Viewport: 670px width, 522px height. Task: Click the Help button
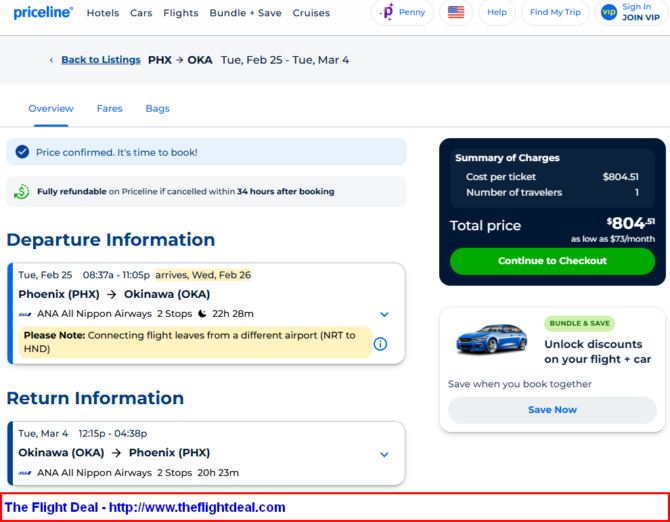click(497, 12)
